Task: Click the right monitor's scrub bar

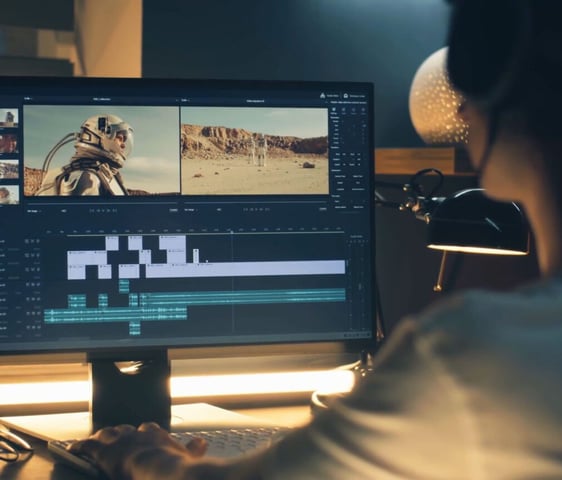Action: (x=254, y=203)
